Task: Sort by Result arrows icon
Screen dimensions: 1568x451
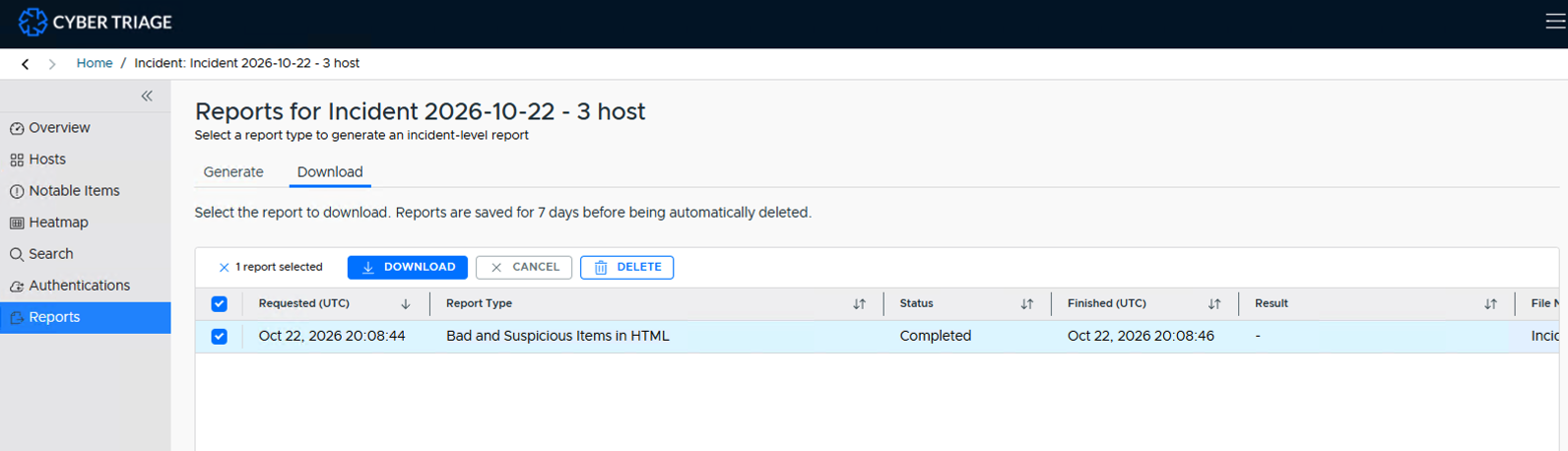Action: 1490,304
